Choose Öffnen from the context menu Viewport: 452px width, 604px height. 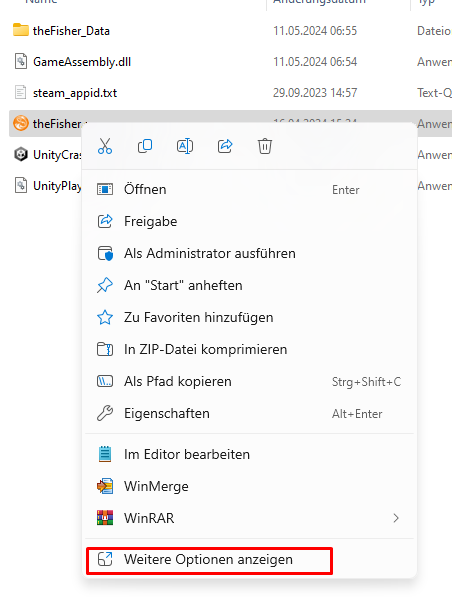pos(249,190)
